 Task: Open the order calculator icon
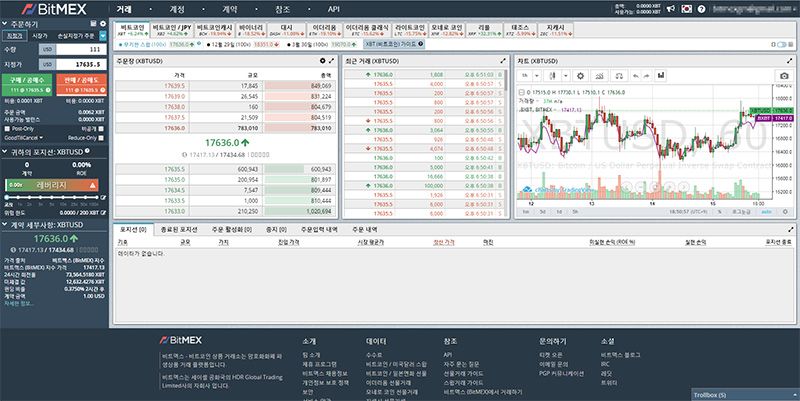pos(93,23)
